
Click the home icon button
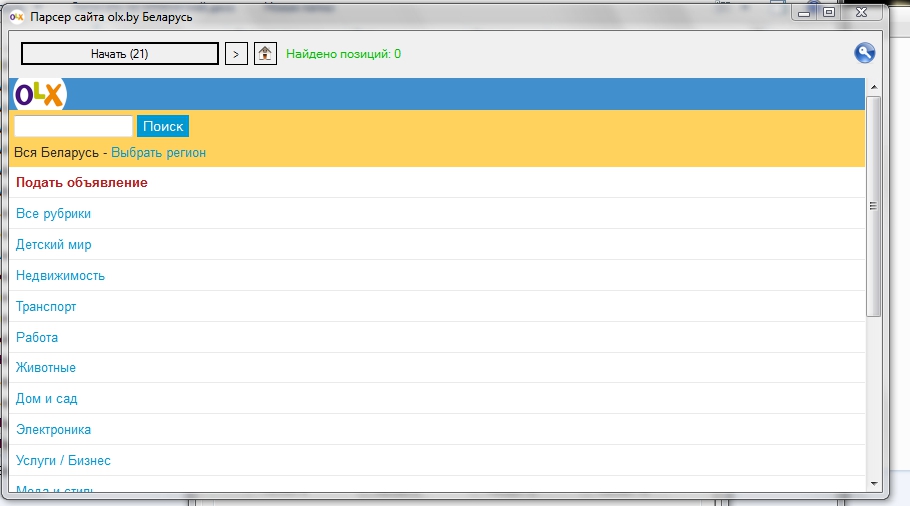(265, 54)
